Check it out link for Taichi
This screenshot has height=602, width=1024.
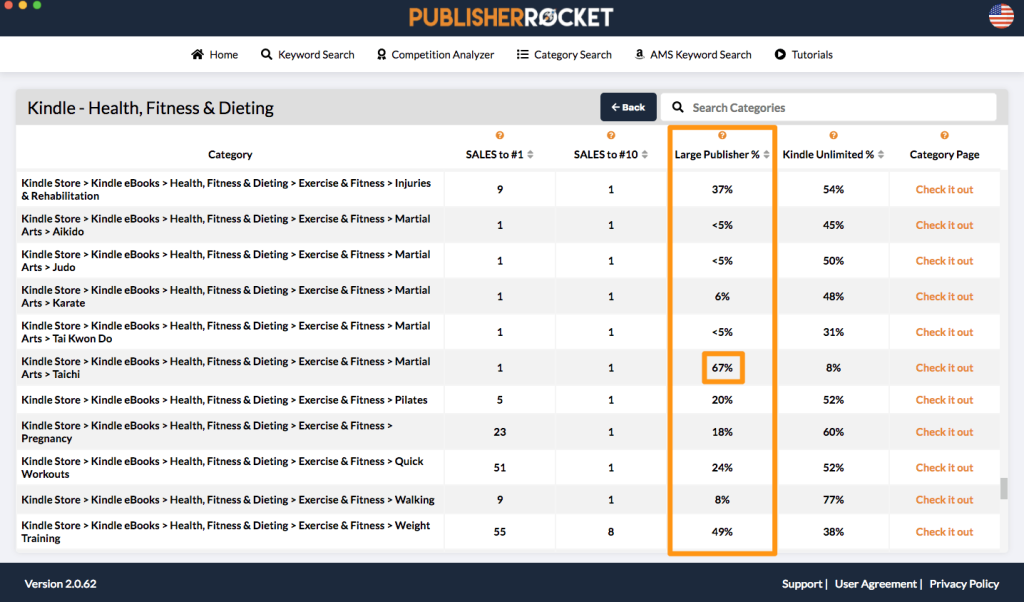(944, 368)
